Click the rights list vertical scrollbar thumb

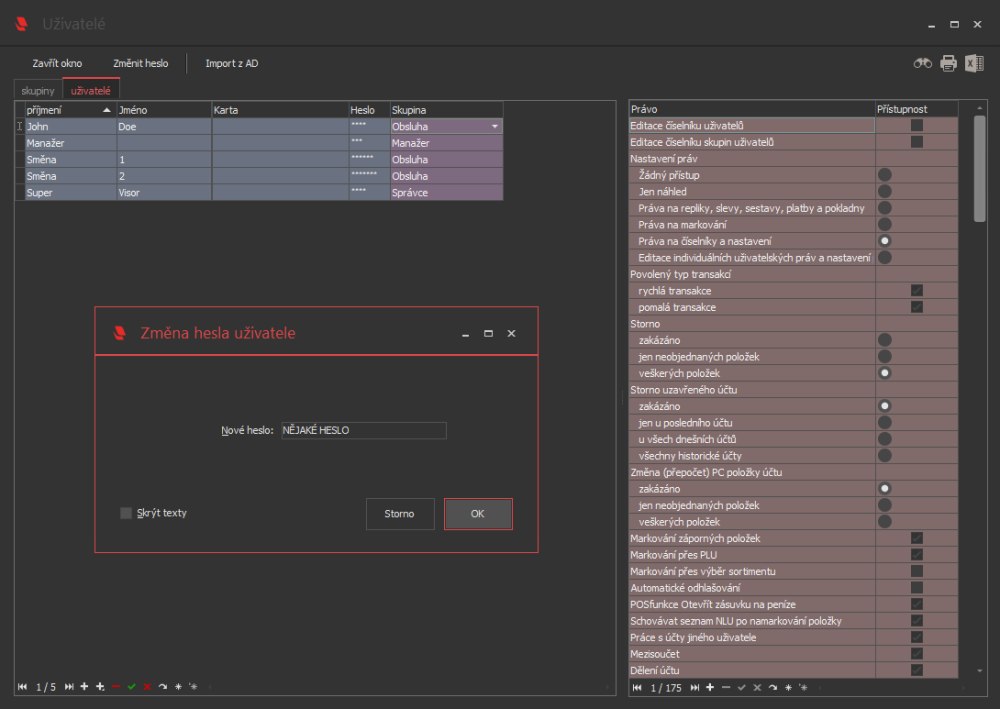[x=980, y=169]
